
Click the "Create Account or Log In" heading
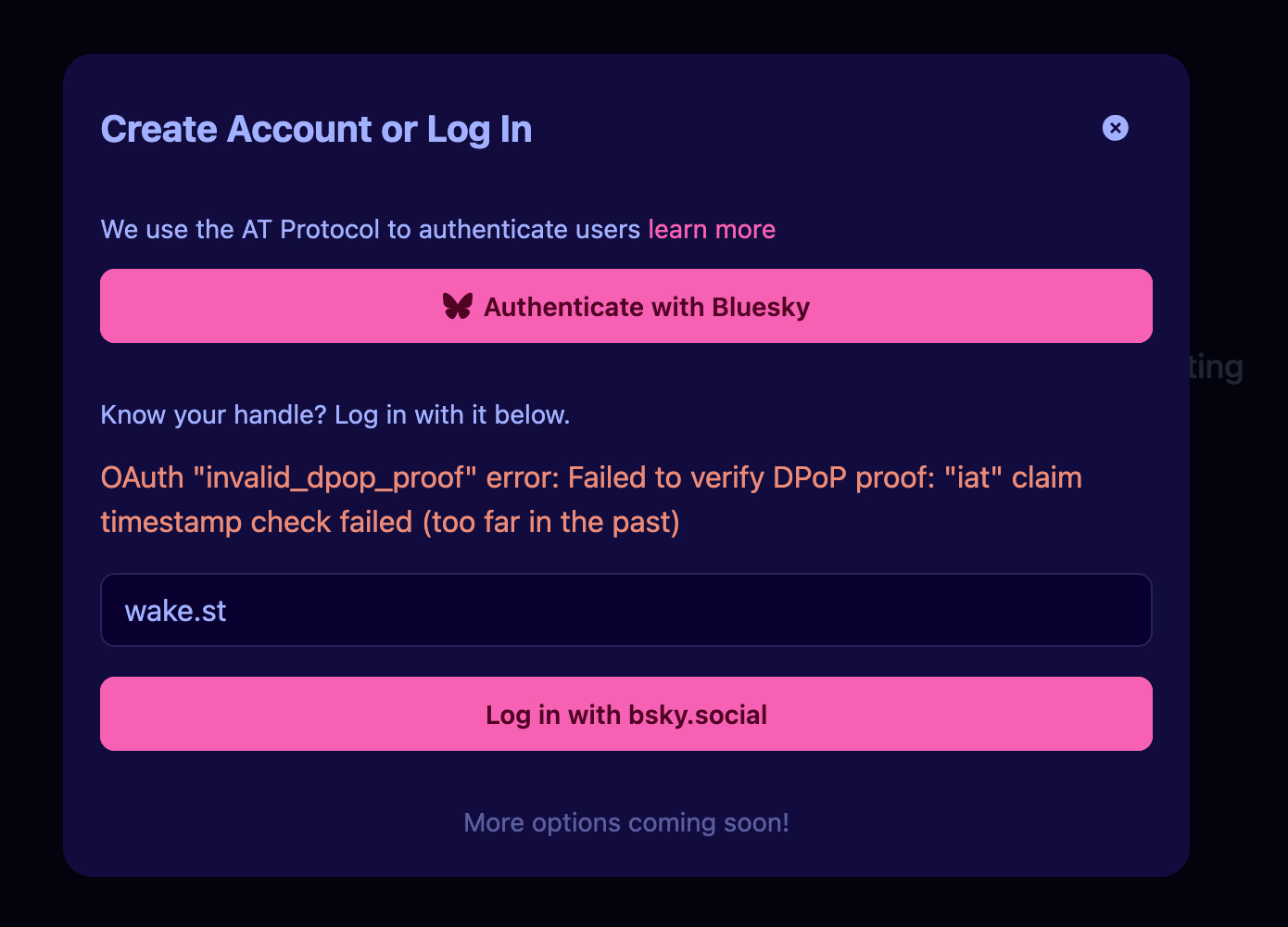pos(316,130)
